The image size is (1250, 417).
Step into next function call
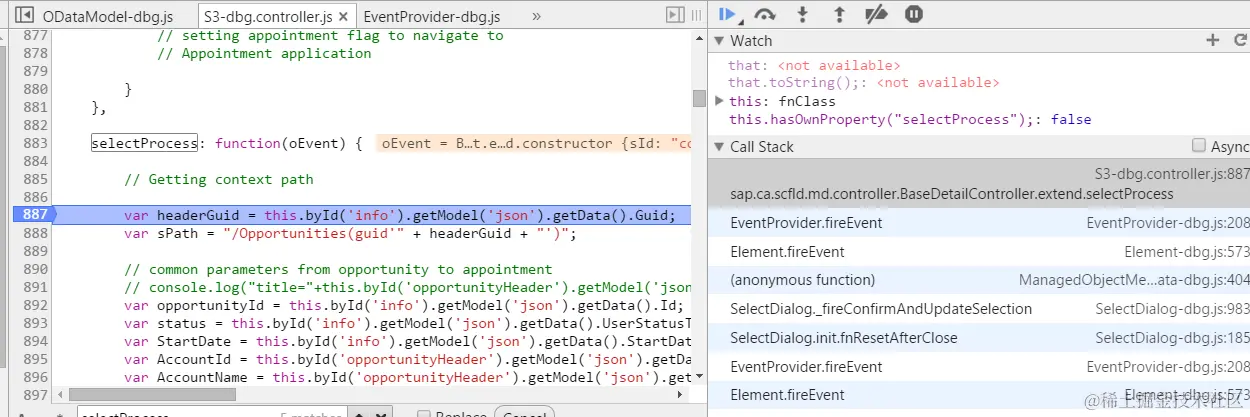802,14
